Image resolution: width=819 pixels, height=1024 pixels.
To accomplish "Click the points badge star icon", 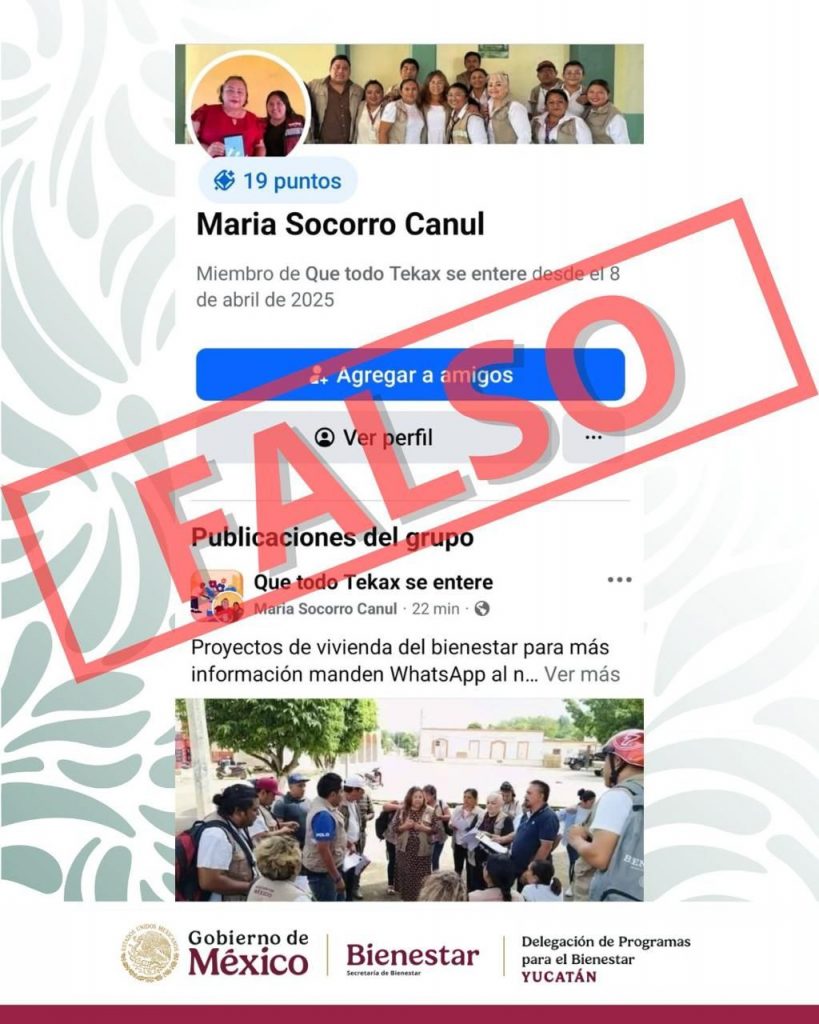I will point(224,180).
